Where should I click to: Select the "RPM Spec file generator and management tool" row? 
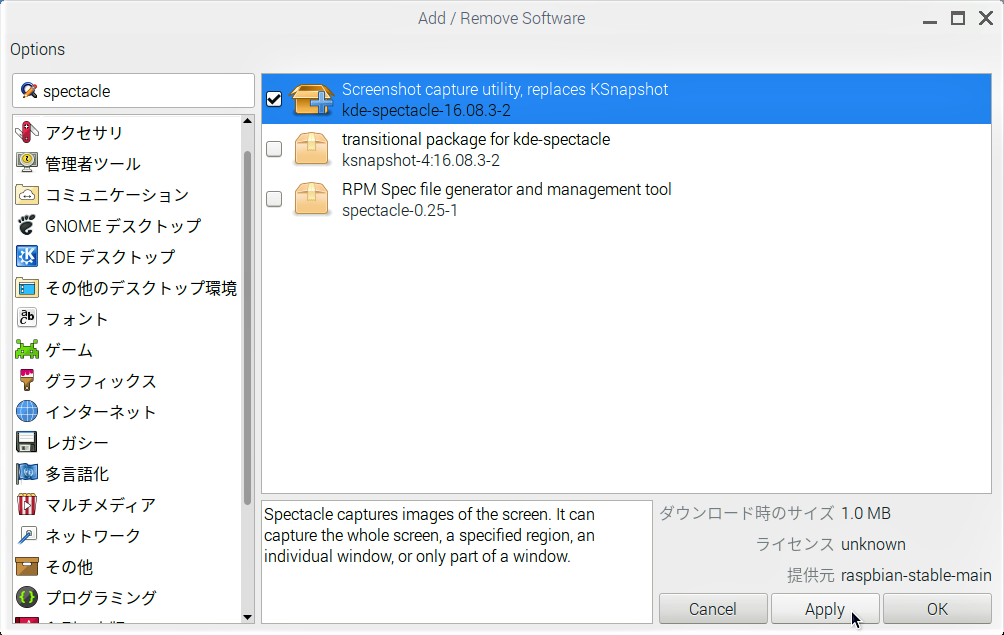tap(626, 199)
